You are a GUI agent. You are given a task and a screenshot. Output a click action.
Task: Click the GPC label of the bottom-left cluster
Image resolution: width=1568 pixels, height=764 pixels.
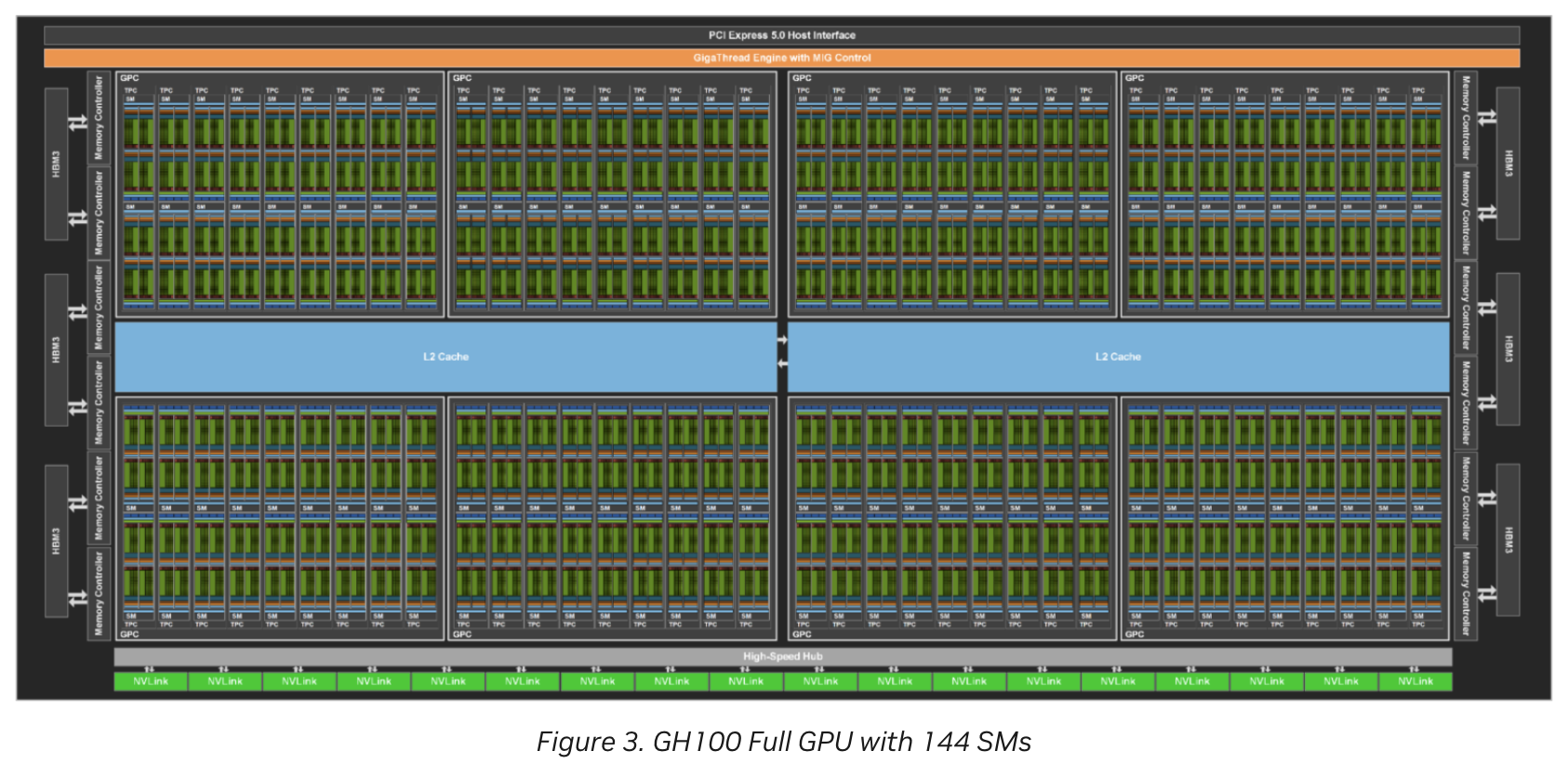coord(129,634)
